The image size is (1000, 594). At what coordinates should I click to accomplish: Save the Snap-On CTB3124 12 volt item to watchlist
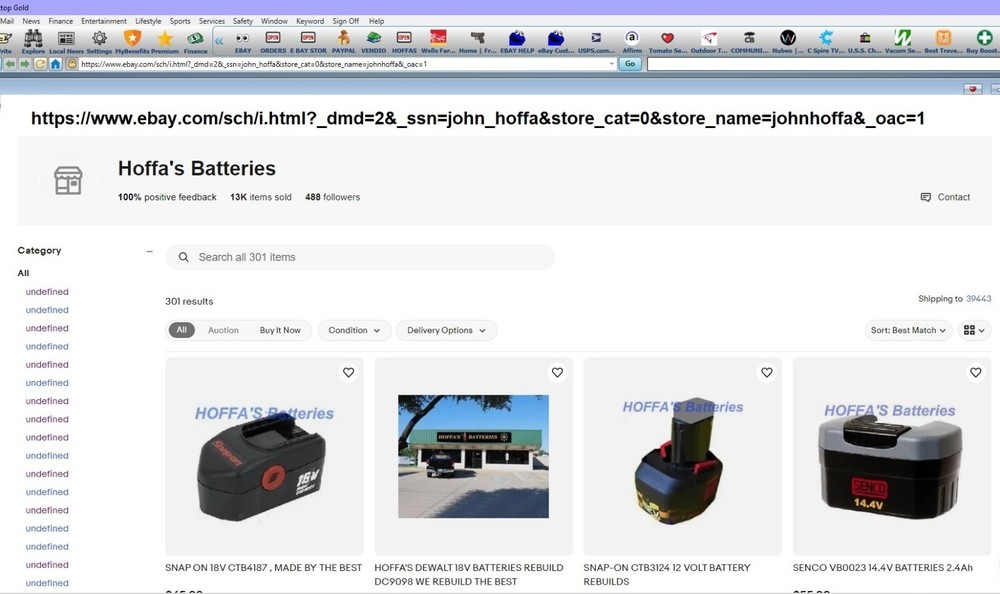767,373
